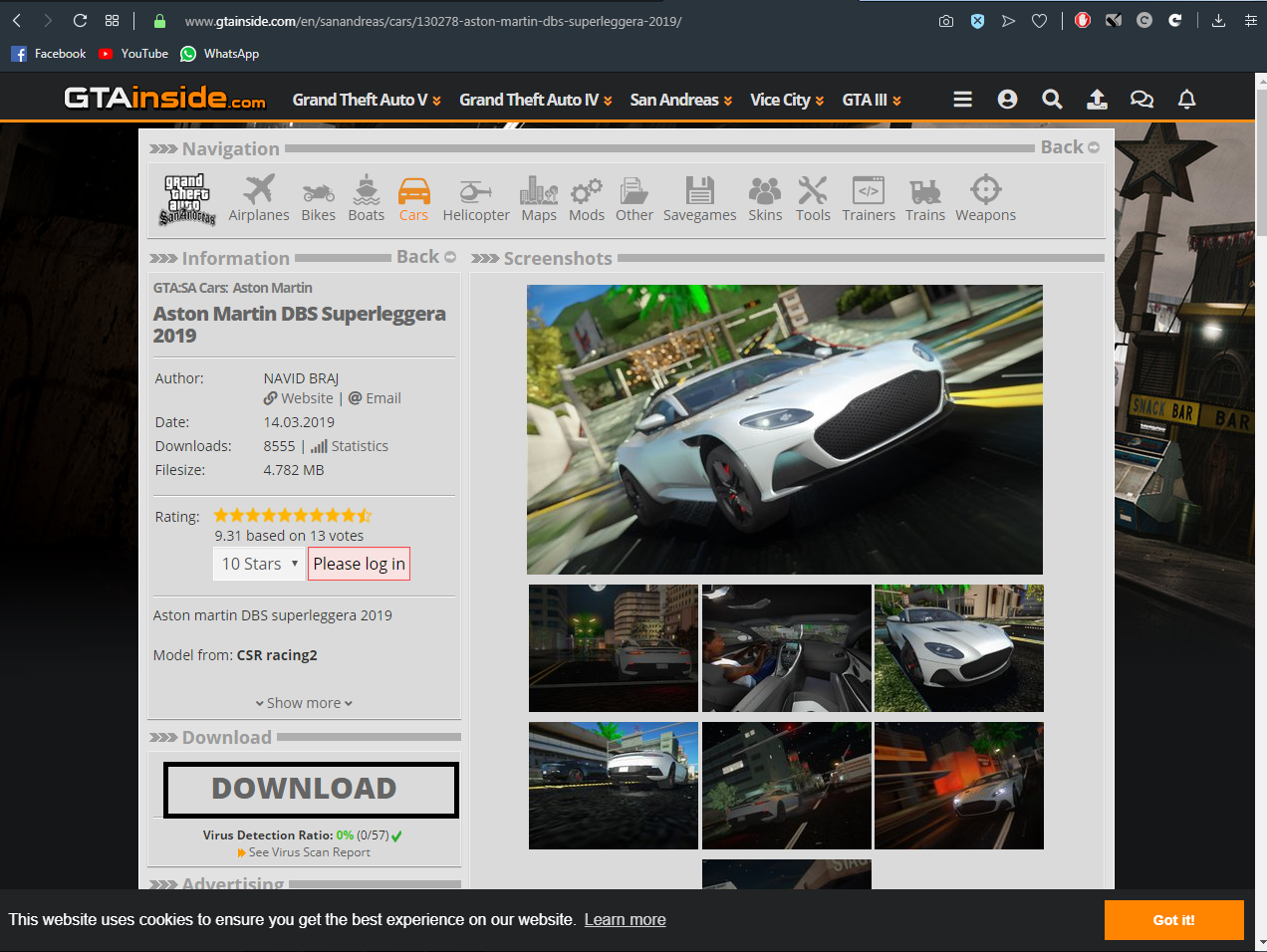The image size is (1267, 952).
Task: Open the orange-lit night car thumbnail
Action: tap(959, 786)
